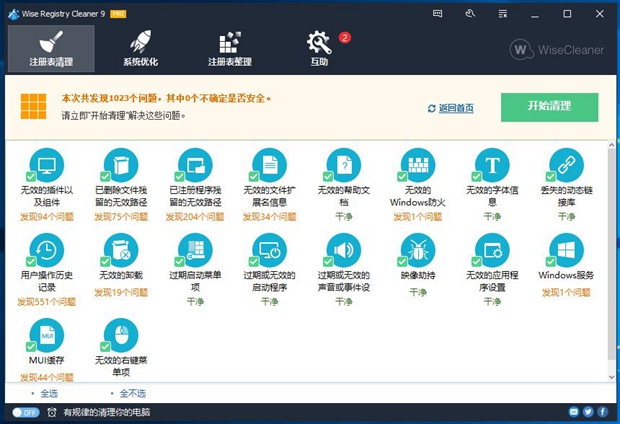The image size is (620, 424).
Task: Uncheck the 无效的右键菜单项 checkbox
Action: (x=105, y=347)
